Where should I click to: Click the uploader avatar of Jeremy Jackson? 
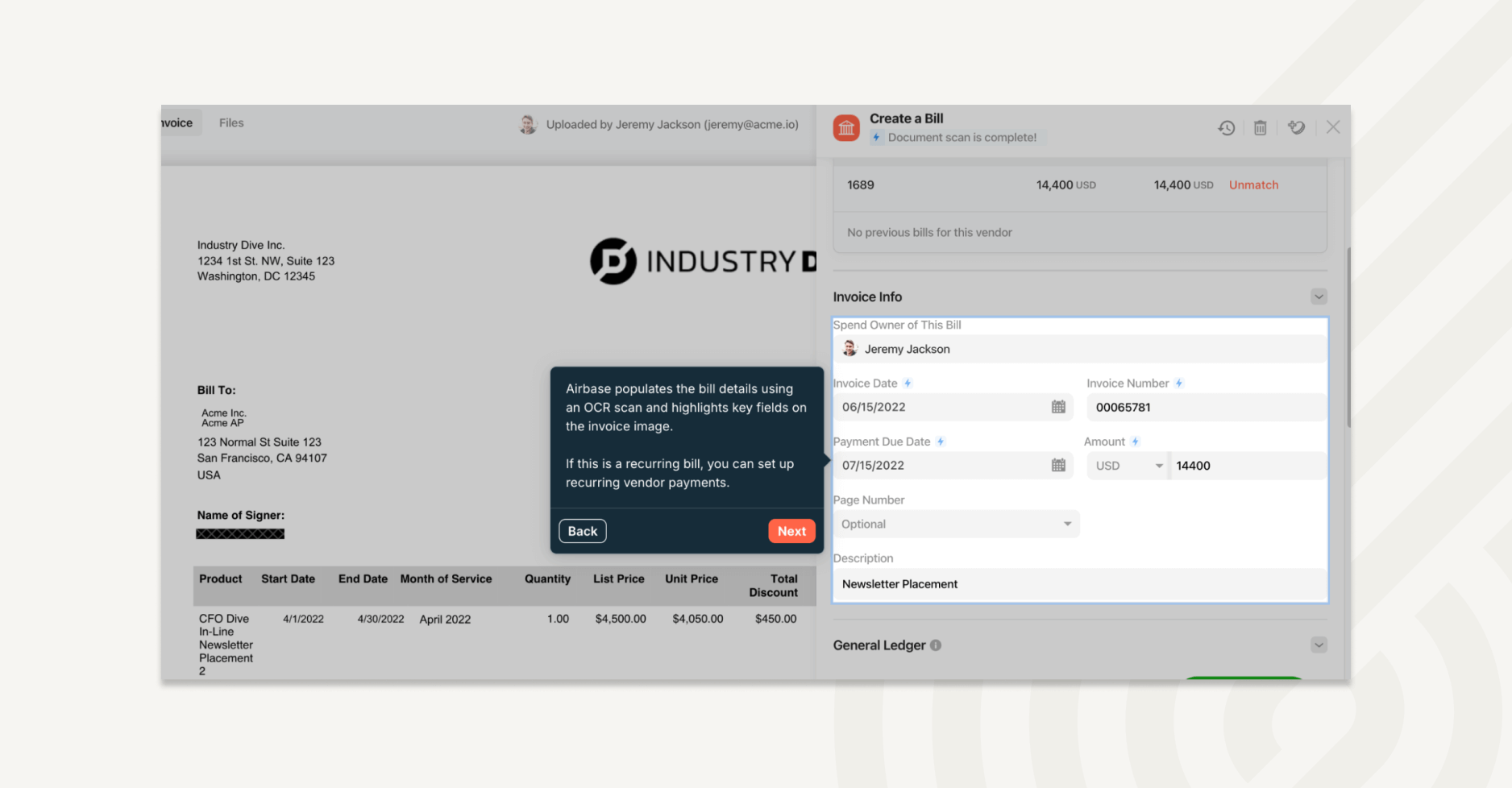pos(528,124)
